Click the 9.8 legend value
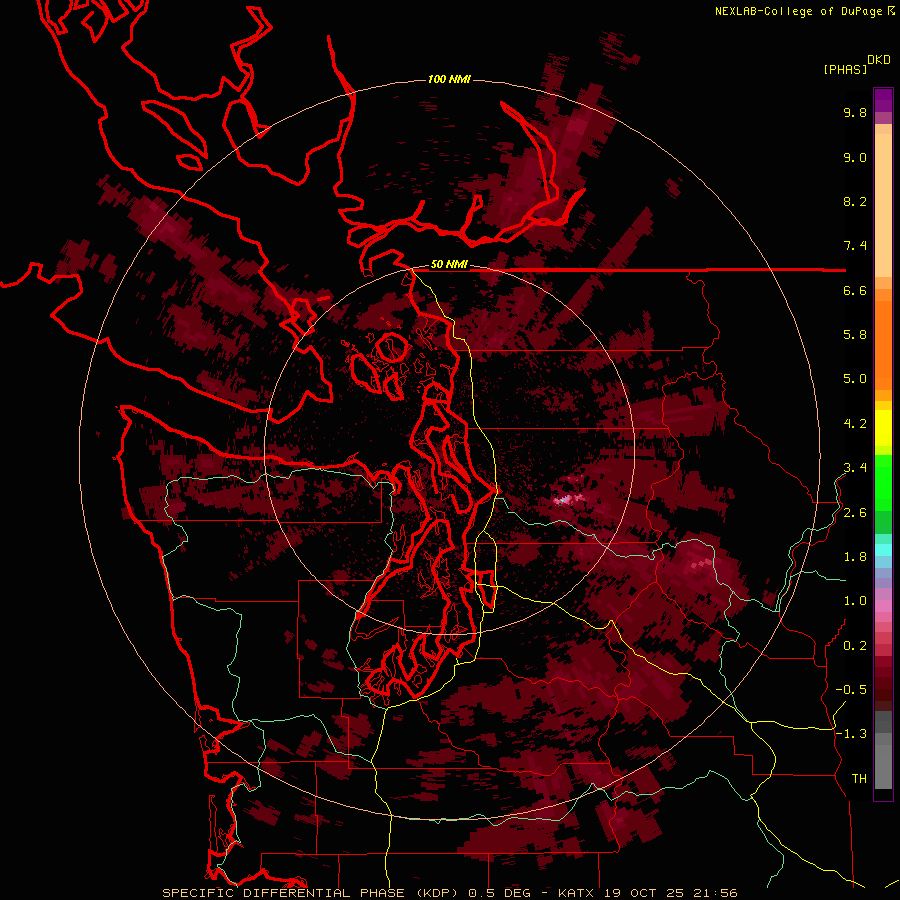900x900 pixels. tap(855, 112)
